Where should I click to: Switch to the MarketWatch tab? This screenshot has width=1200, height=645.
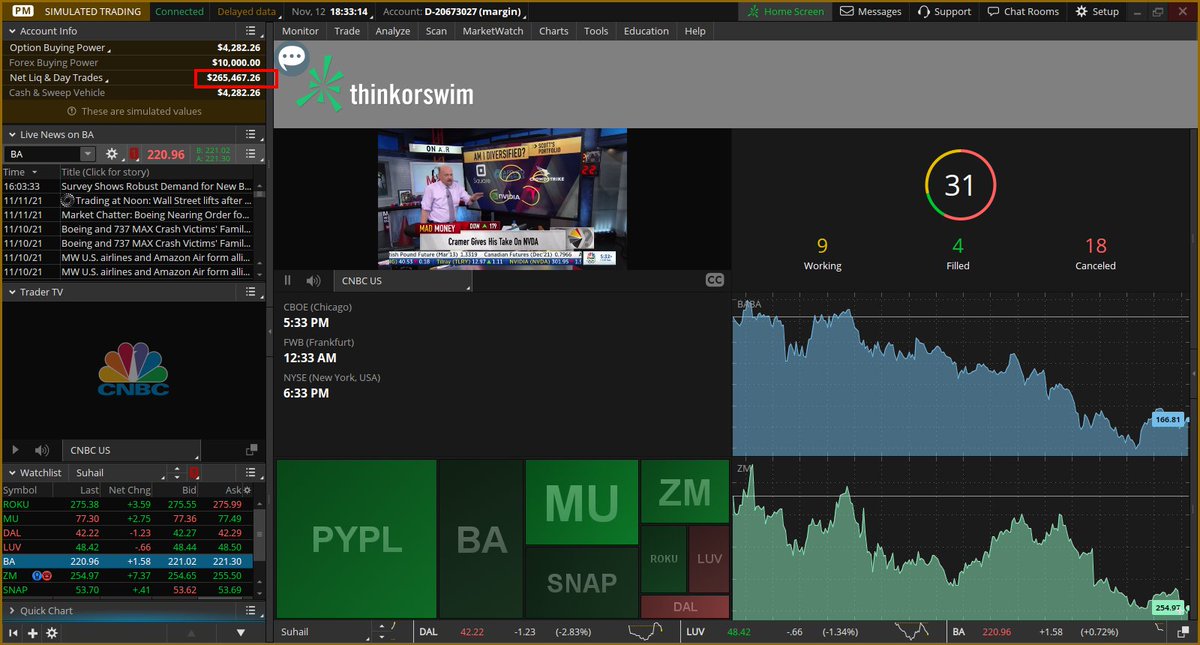click(x=493, y=31)
